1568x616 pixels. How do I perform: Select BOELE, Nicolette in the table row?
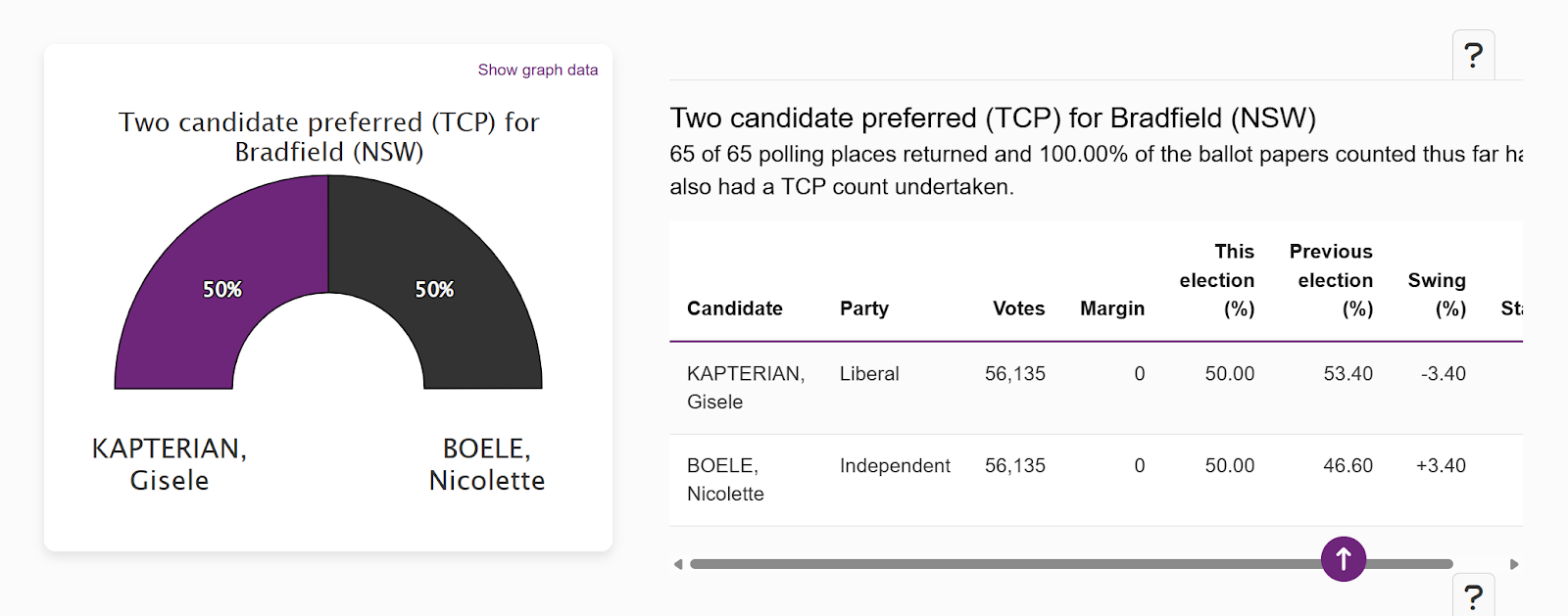724,479
